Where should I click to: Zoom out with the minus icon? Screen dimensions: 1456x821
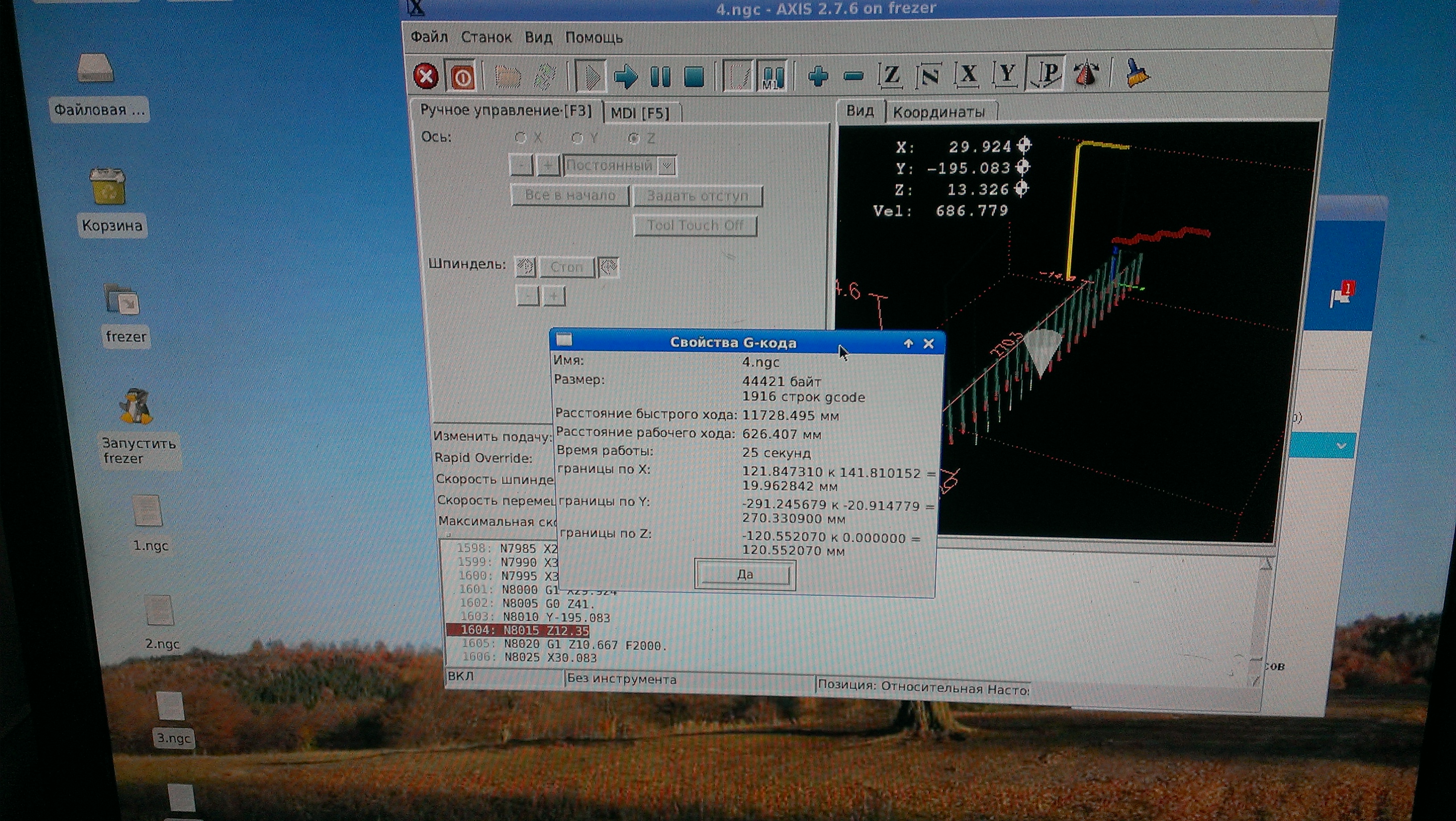tap(853, 76)
